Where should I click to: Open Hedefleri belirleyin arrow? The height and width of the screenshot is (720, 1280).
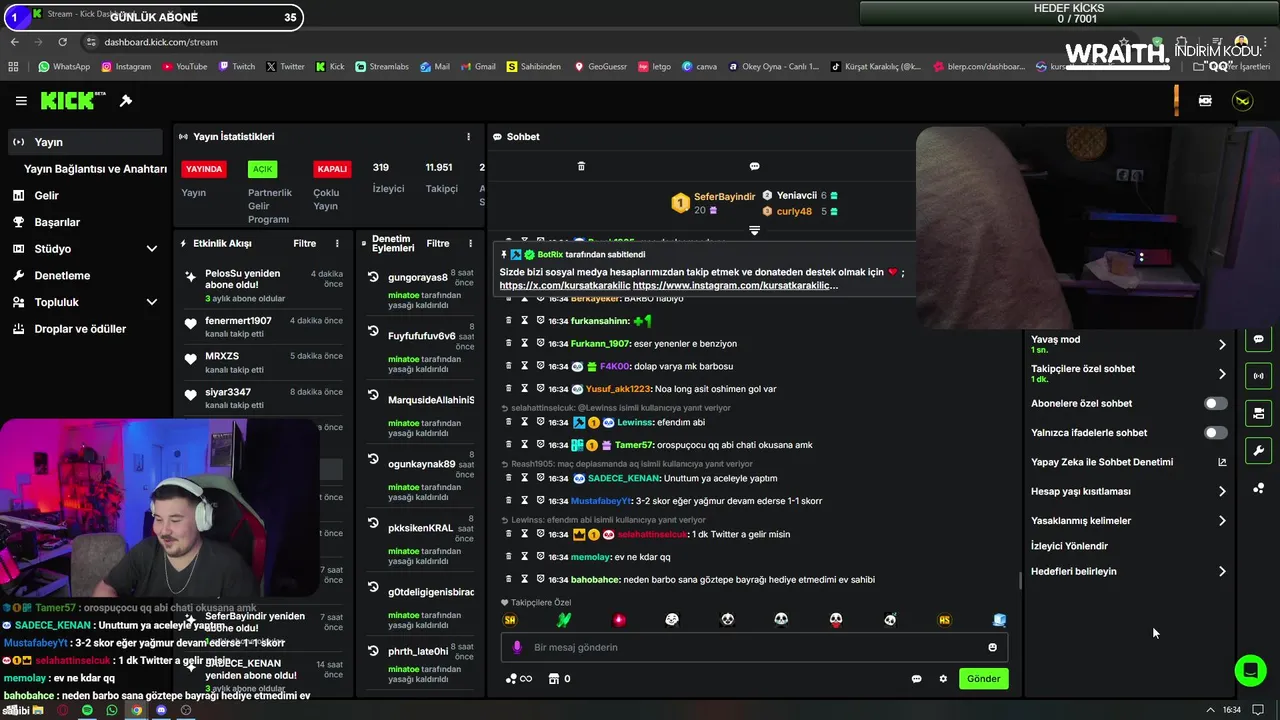pyautogui.click(x=1222, y=572)
